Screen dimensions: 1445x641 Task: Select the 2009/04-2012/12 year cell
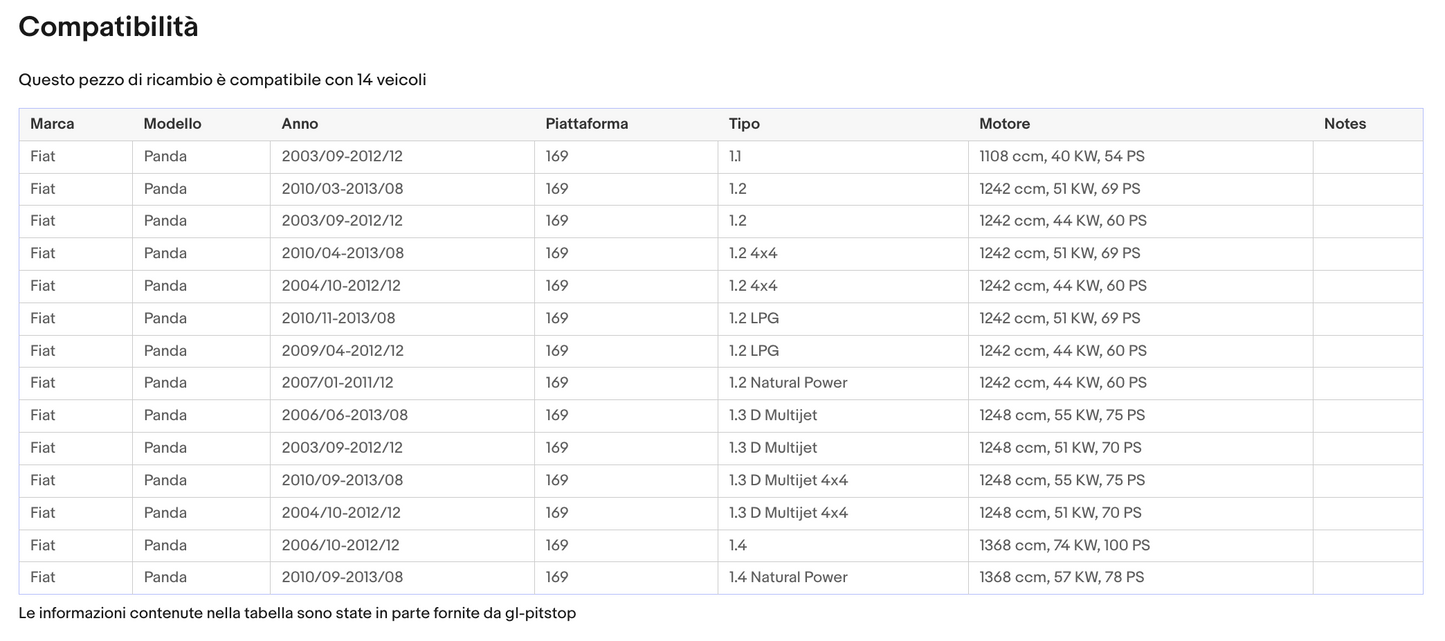click(342, 351)
